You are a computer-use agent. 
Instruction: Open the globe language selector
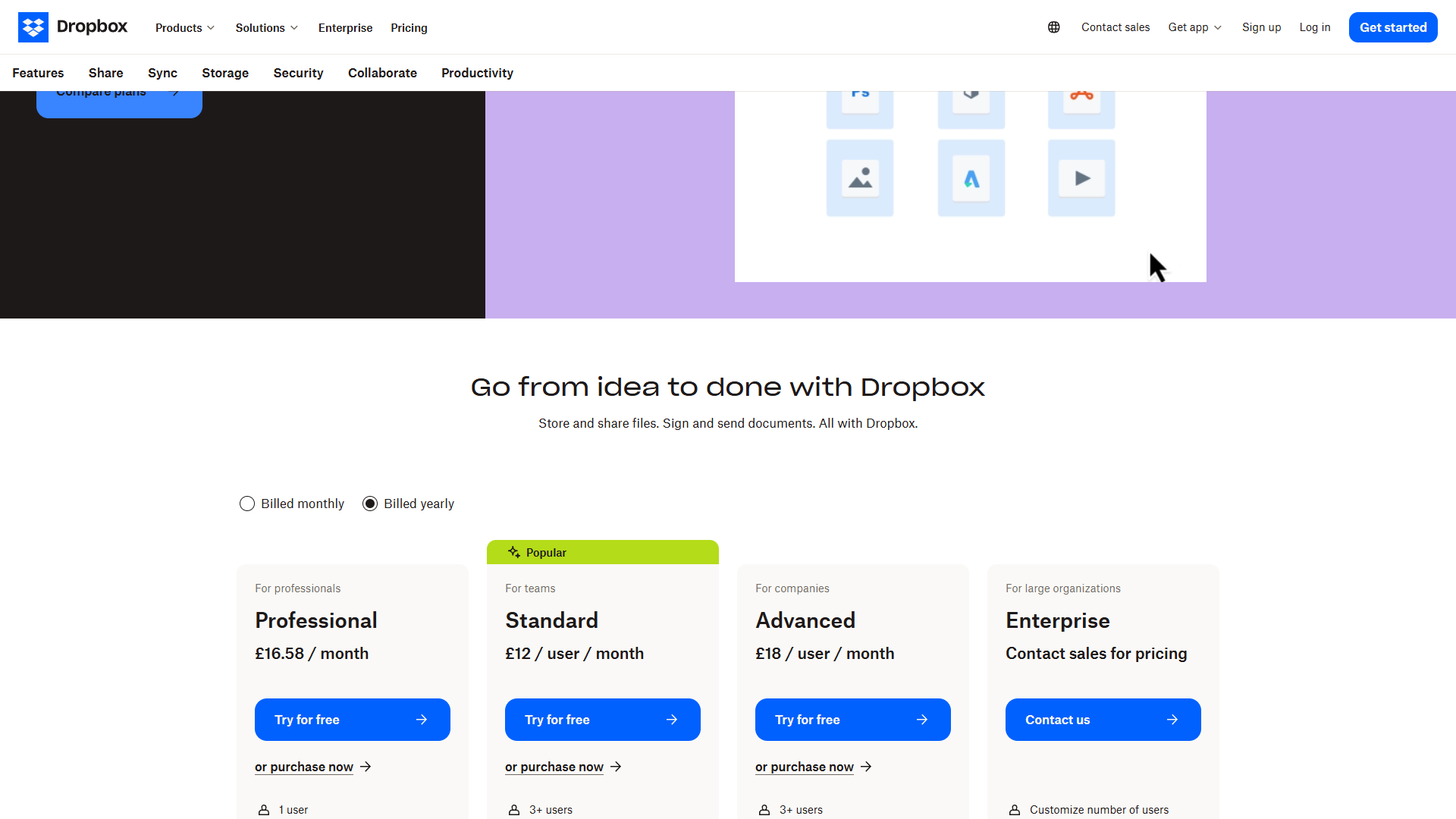pyautogui.click(x=1054, y=27)
